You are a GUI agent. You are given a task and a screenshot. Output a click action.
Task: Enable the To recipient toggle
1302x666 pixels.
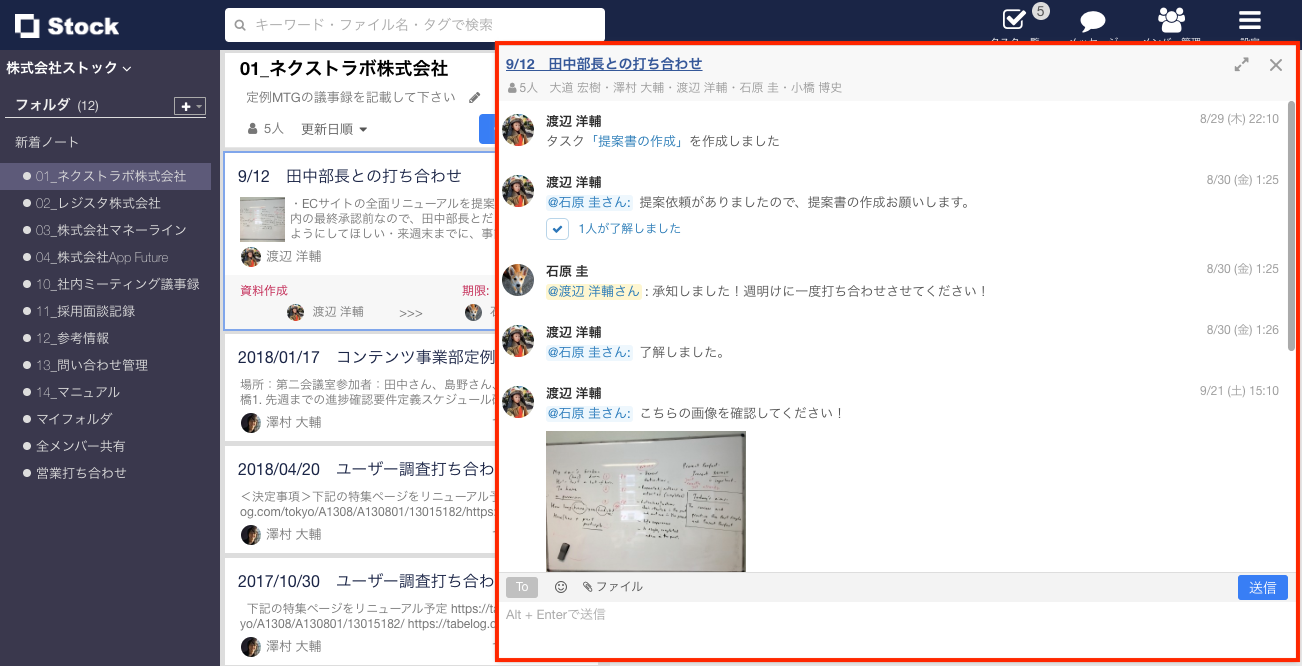point(521,587)
